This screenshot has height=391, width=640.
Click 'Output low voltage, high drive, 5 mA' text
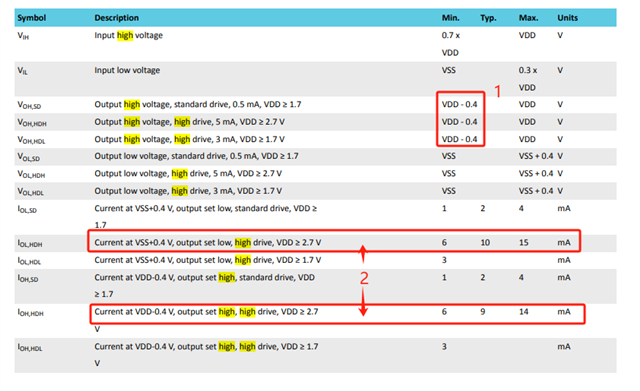tap(188, 173)
